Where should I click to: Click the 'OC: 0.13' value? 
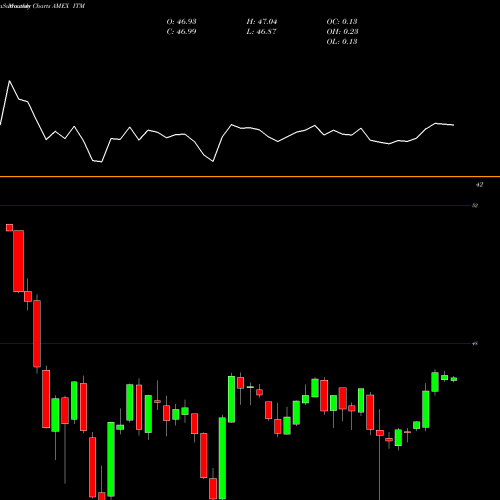tap(342, 22)
